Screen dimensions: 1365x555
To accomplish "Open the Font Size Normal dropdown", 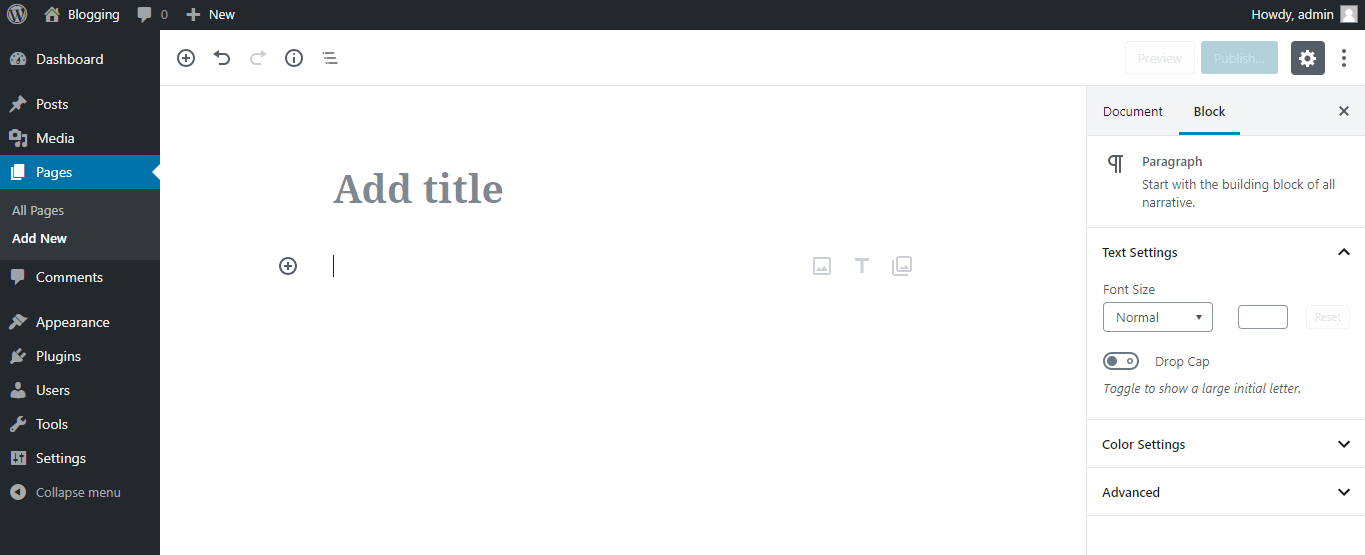I will click(x=1158, y=317).
